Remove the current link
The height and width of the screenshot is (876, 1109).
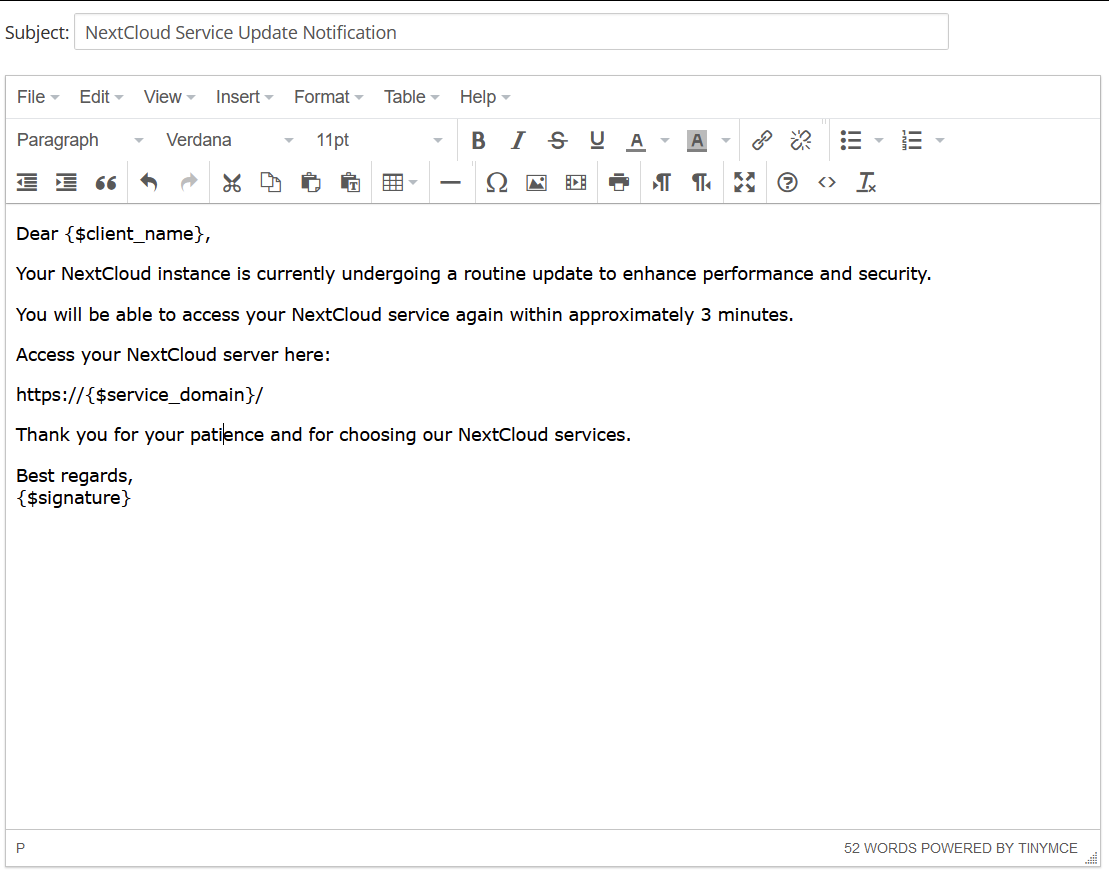tap(800, 140)
